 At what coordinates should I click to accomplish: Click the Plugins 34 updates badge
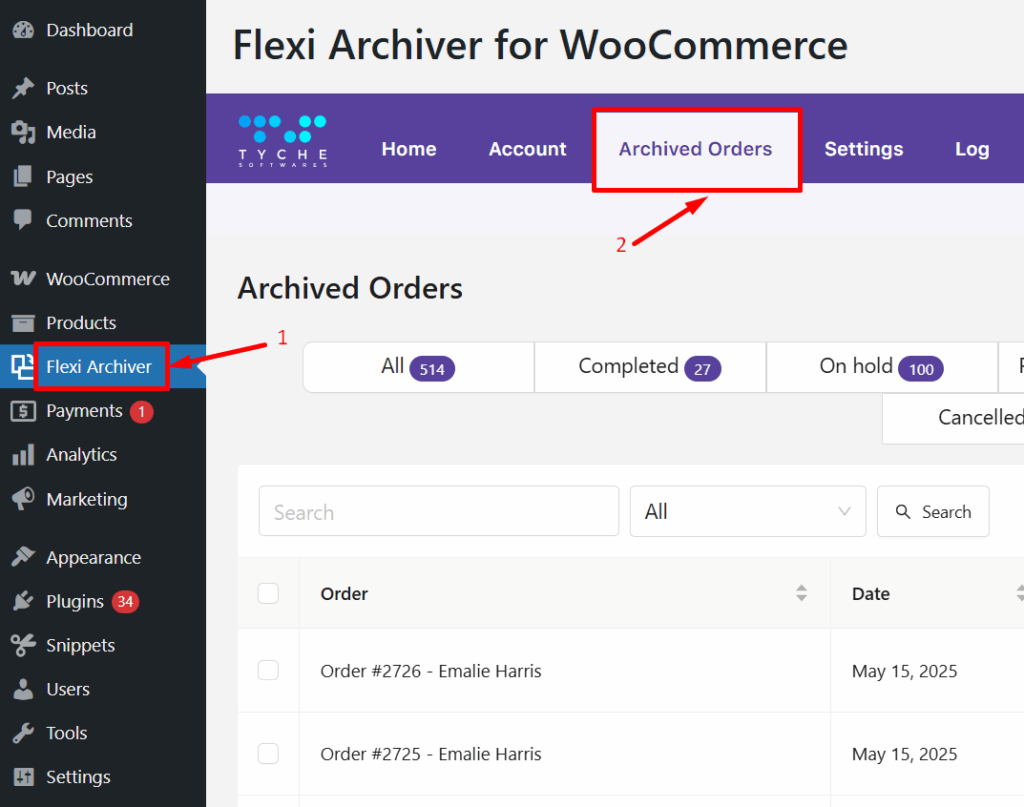pos(125,601)
